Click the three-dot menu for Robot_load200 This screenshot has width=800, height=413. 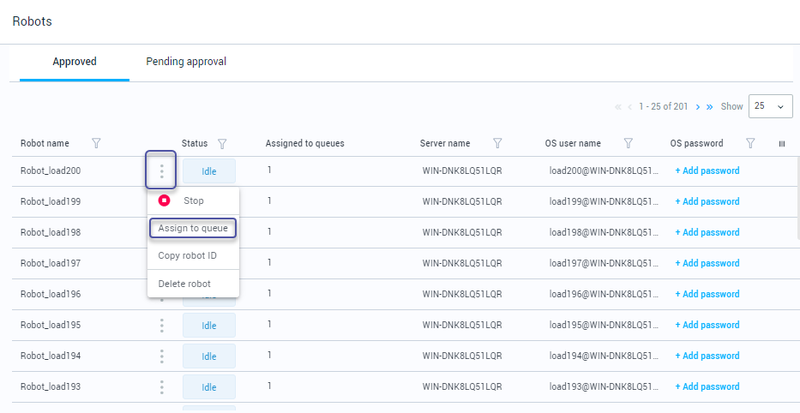(161, 170)
